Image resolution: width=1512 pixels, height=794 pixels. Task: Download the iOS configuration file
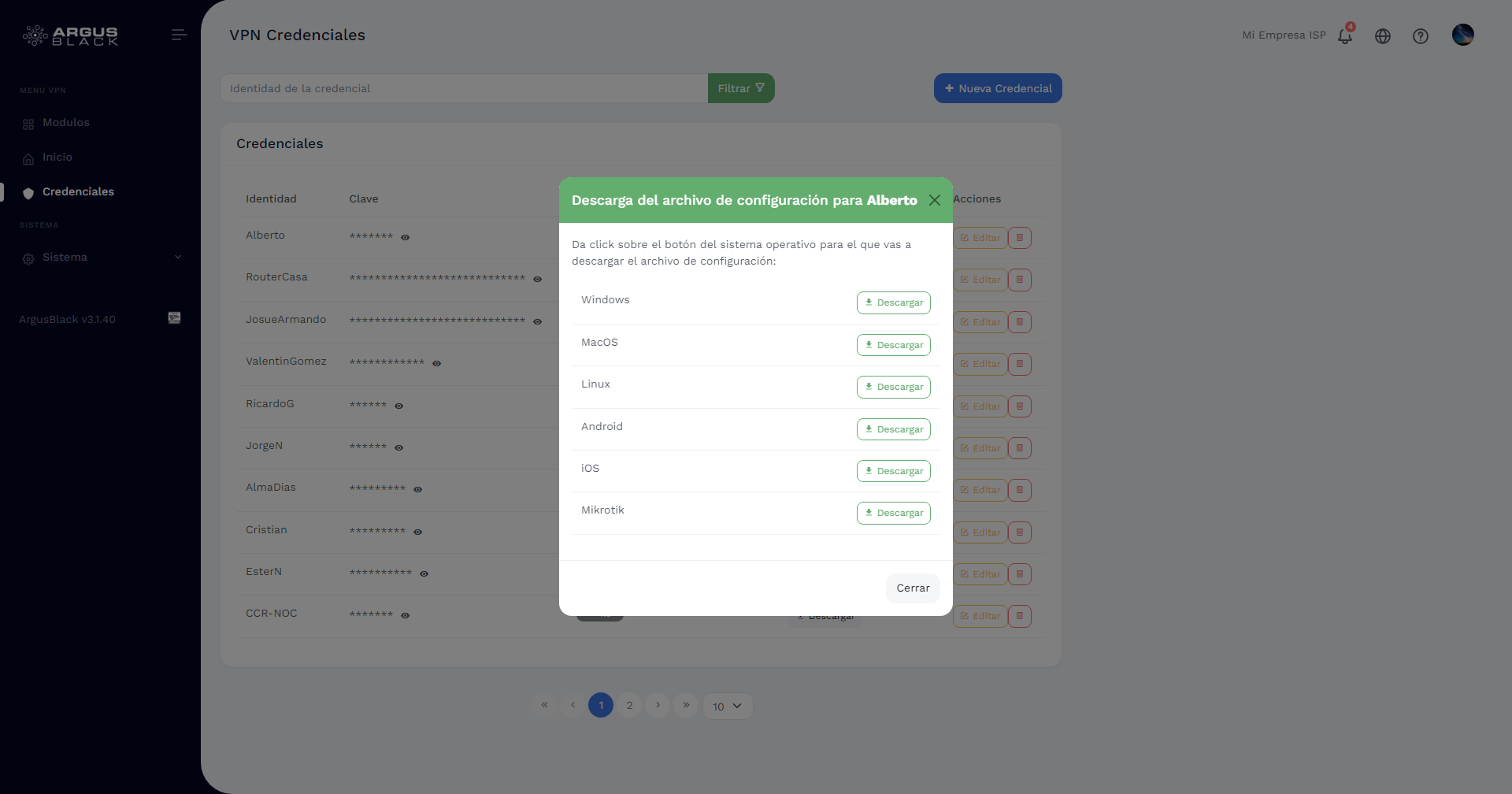(x=893, y=471)
